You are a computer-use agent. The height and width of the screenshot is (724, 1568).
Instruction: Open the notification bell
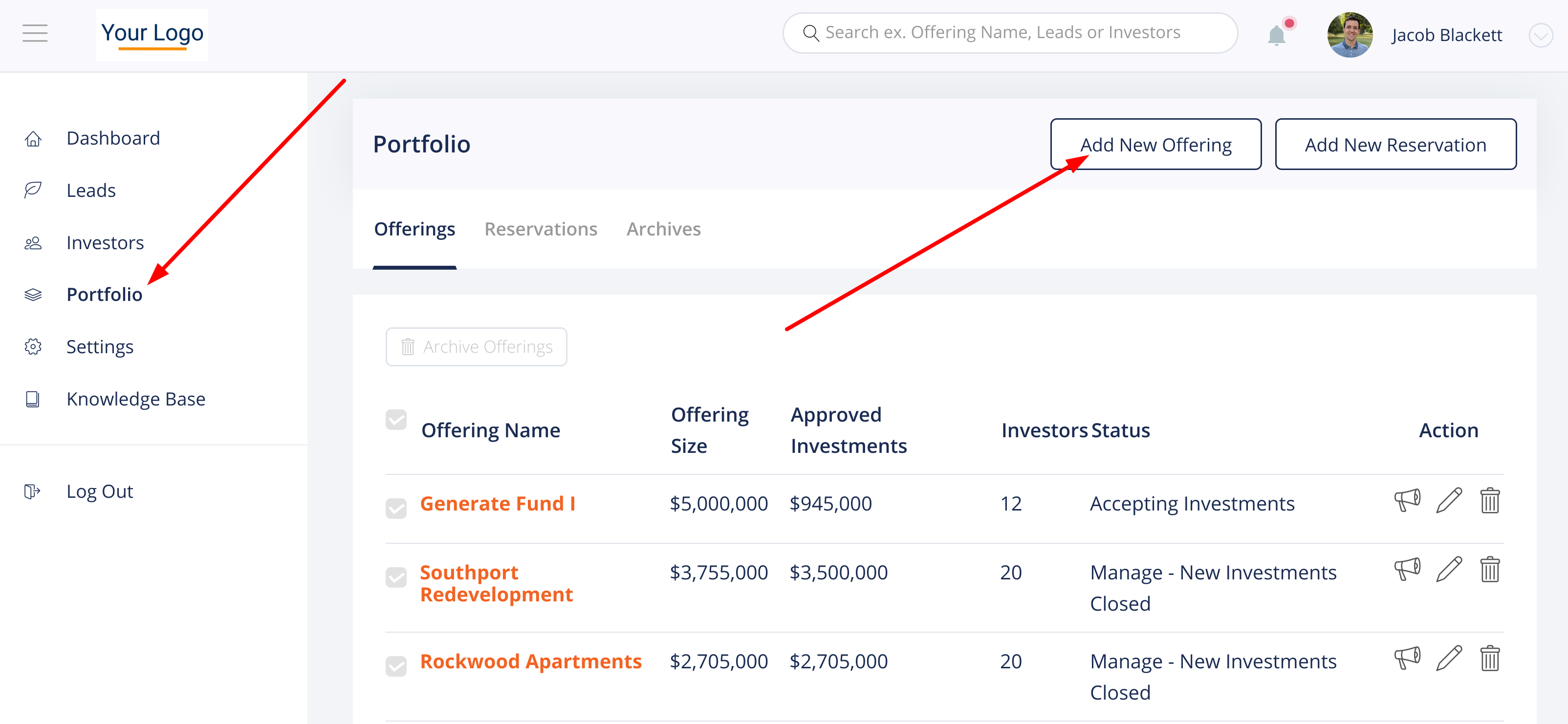pos(1276,35)
